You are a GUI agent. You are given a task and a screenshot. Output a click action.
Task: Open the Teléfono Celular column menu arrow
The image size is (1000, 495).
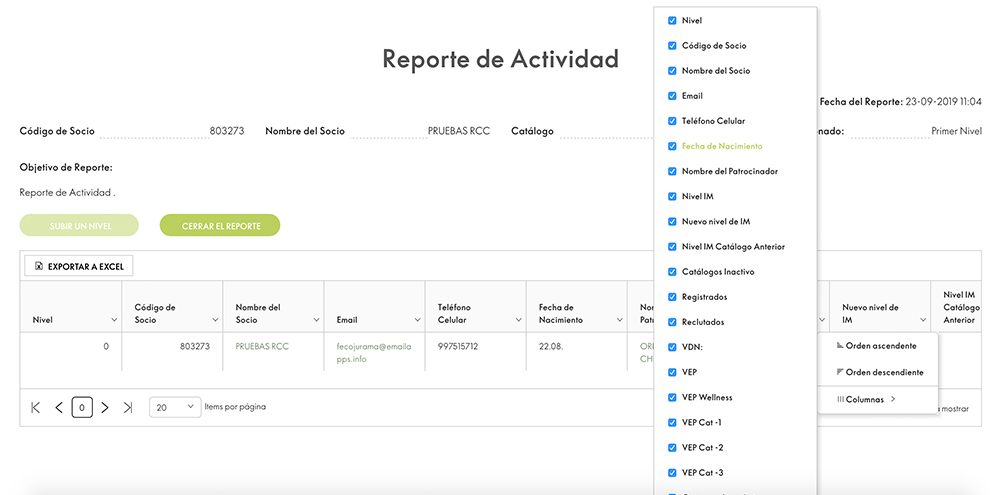(518, 320)
